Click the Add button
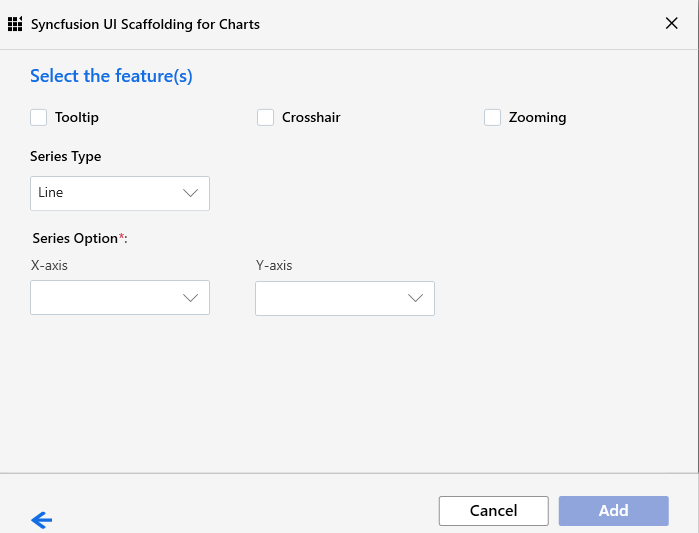 pos(613,511)
